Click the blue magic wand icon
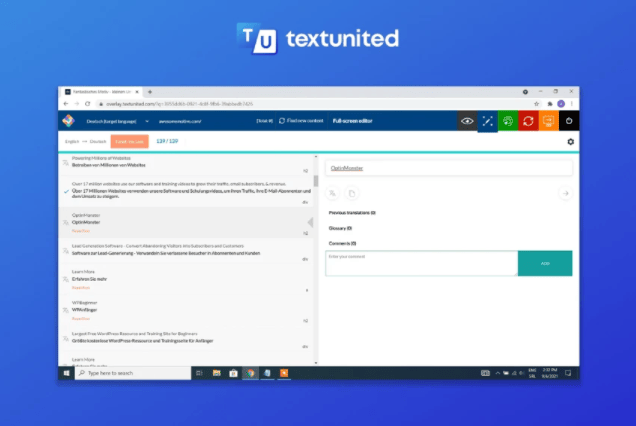 point(488,121)
